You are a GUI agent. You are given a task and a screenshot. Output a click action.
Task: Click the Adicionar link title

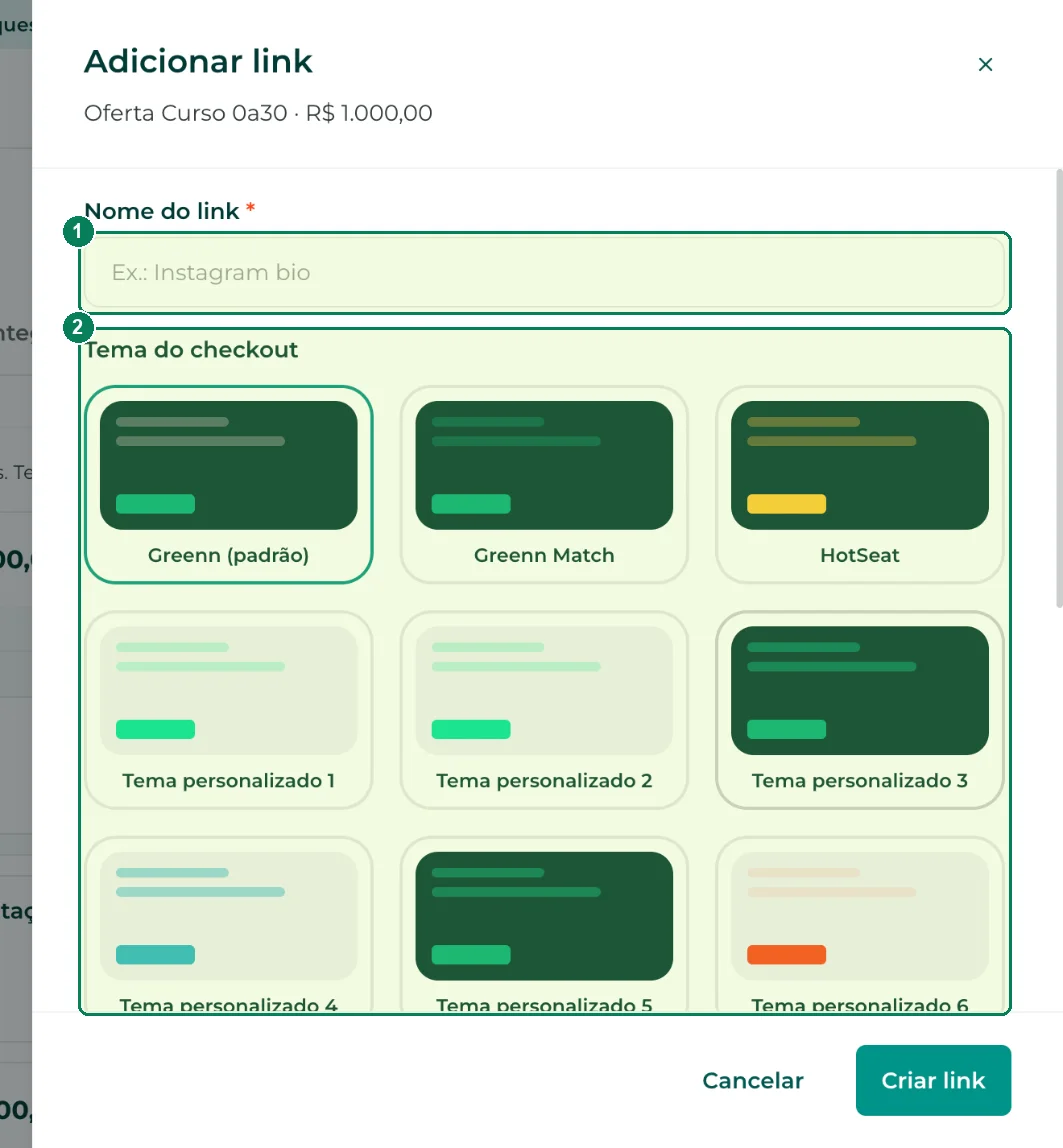(198, 62)
